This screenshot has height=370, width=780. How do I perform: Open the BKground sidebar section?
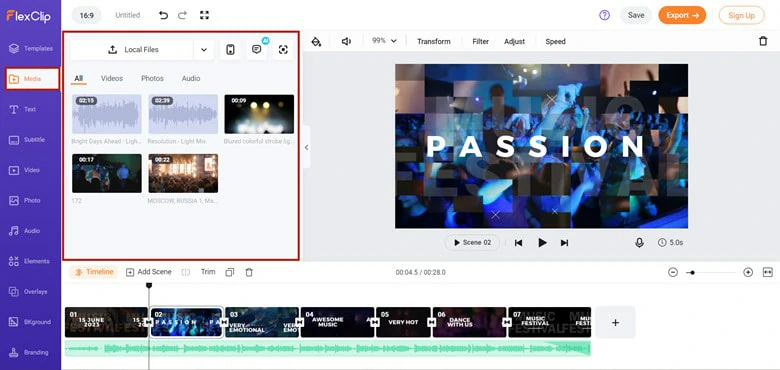click(x=30, y=322)
